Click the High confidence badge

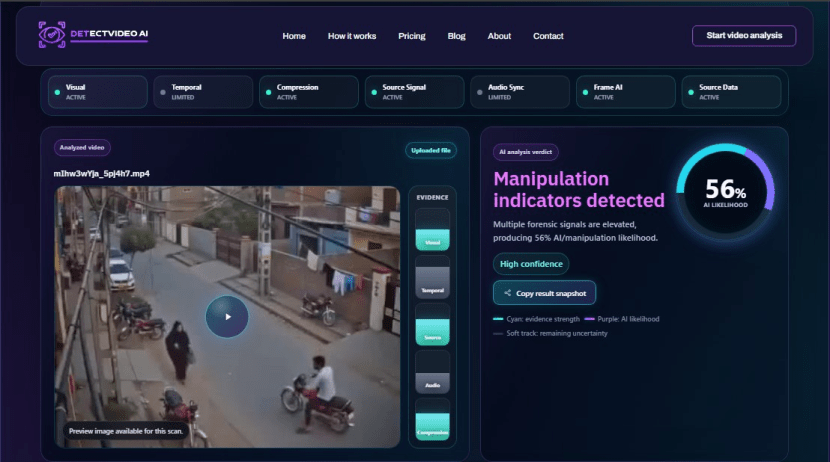(531, 264)
